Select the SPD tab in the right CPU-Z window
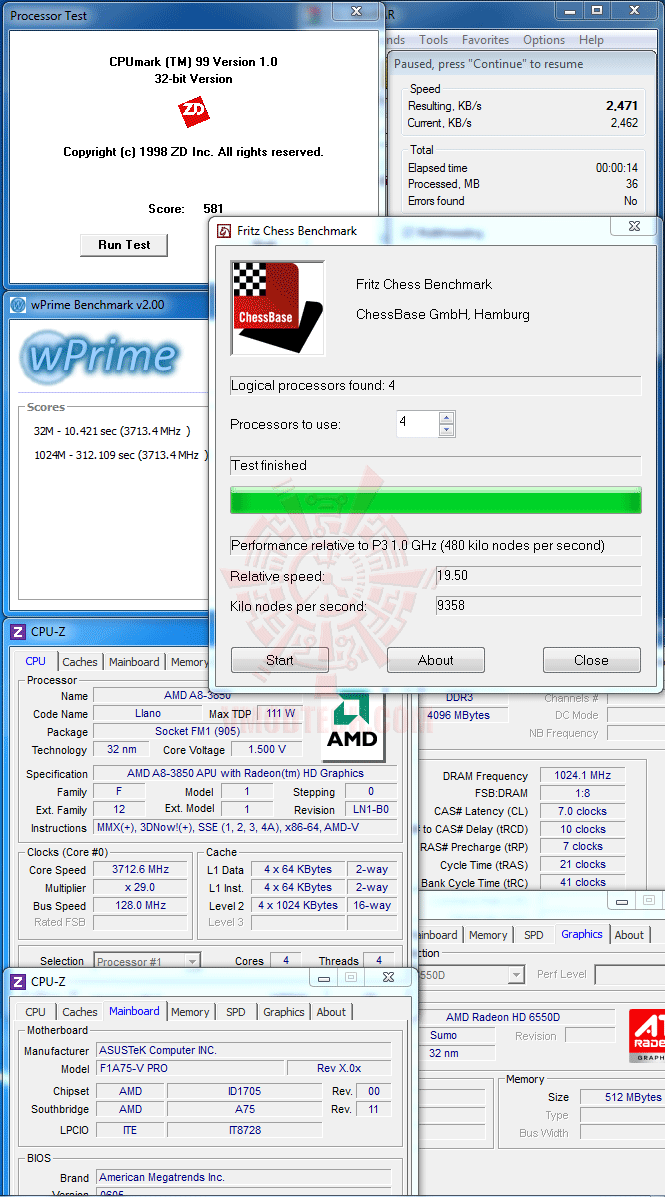Image resolution: width=665 pixels, height=1197 pixels. point(534,934)
